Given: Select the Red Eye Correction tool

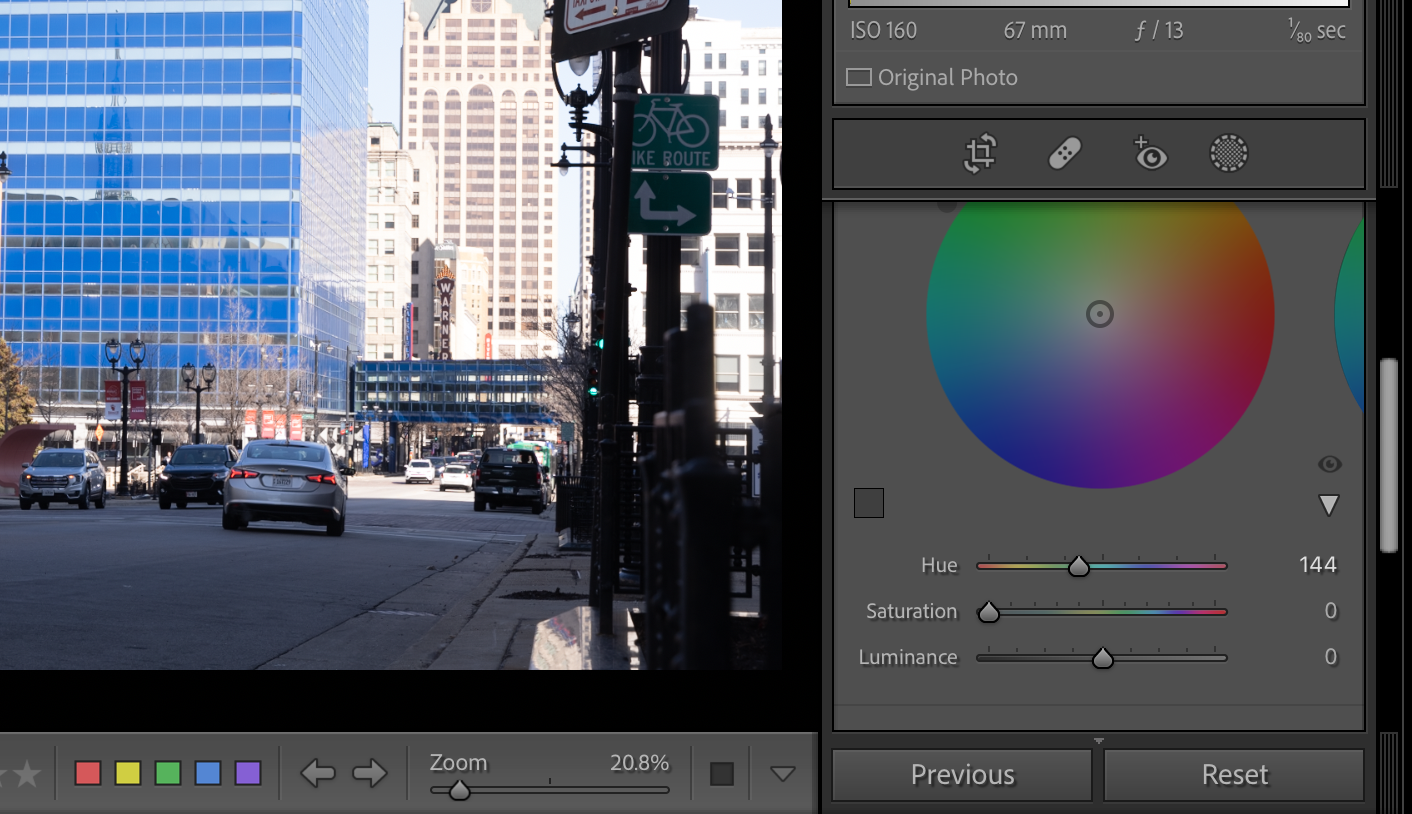Looking at the screenshot, I should pos(1150,153).
